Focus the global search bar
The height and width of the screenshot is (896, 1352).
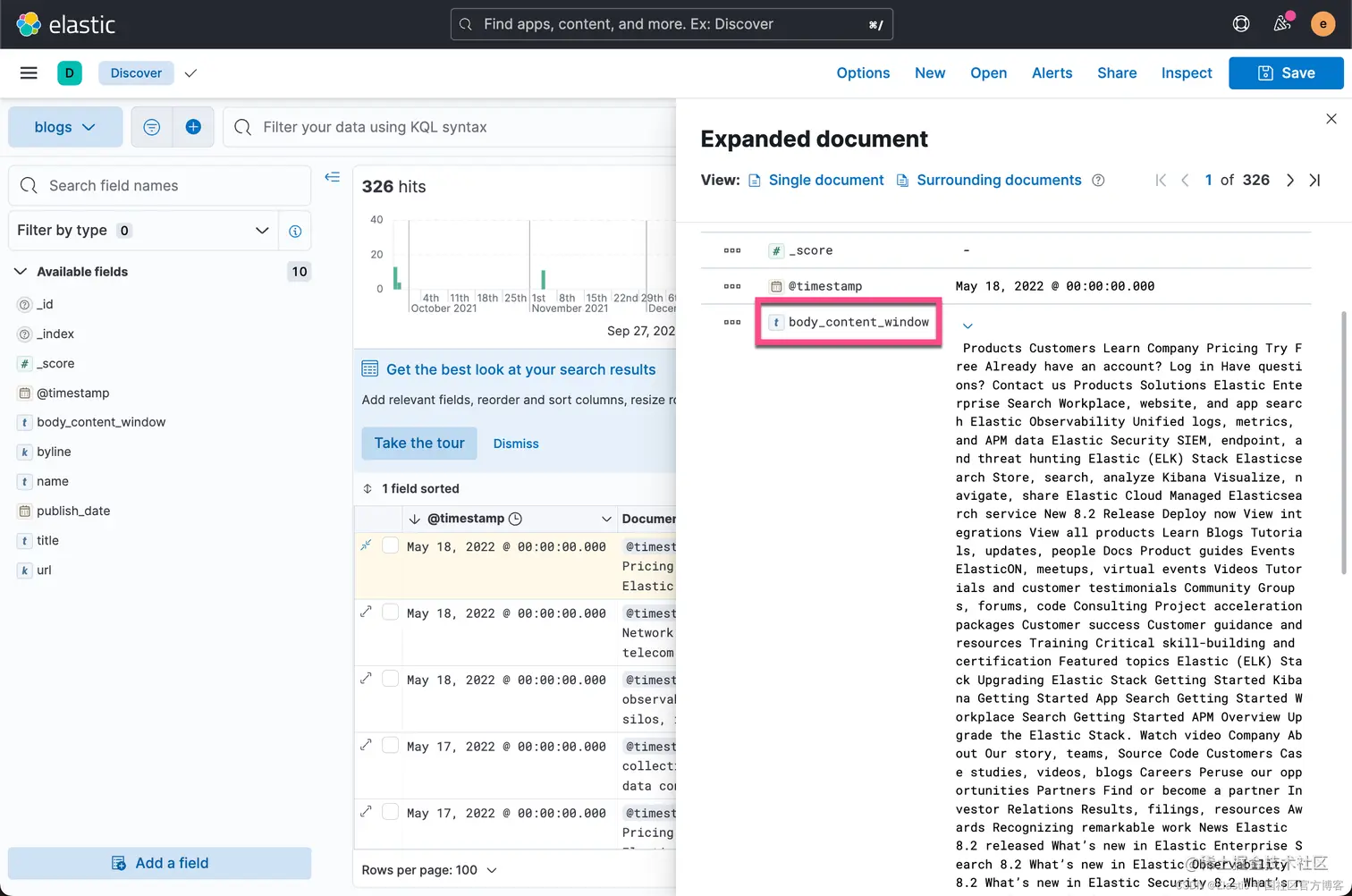(x=672, y=24)
